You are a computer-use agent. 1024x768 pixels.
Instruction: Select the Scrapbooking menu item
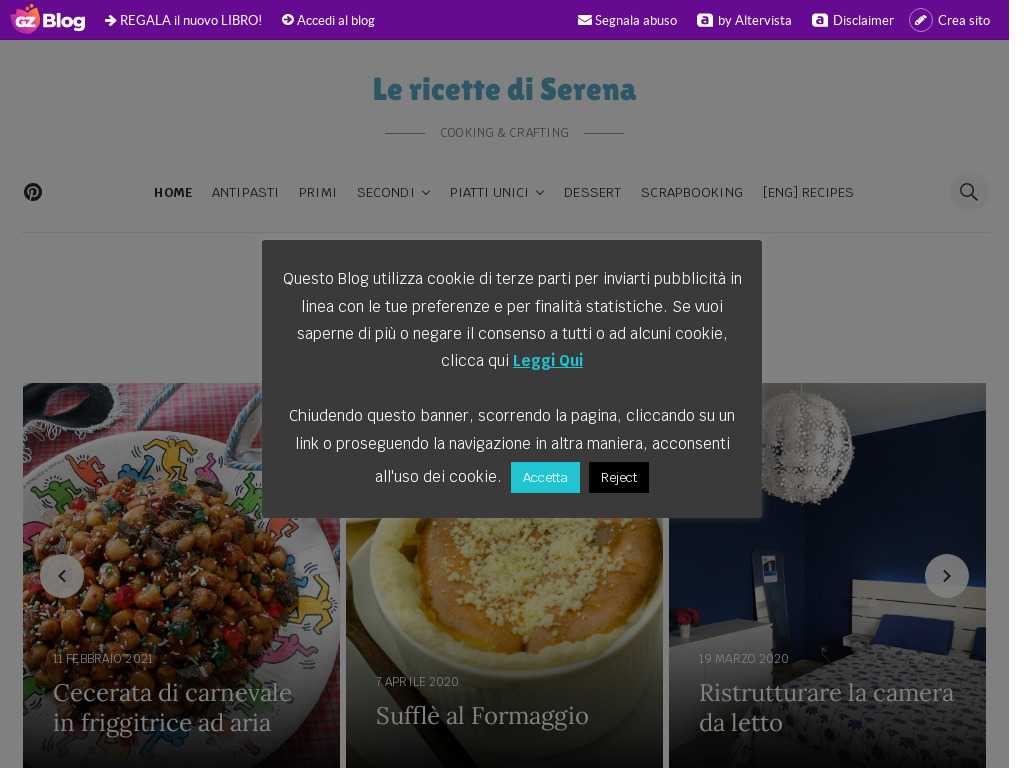click(692, 193)
